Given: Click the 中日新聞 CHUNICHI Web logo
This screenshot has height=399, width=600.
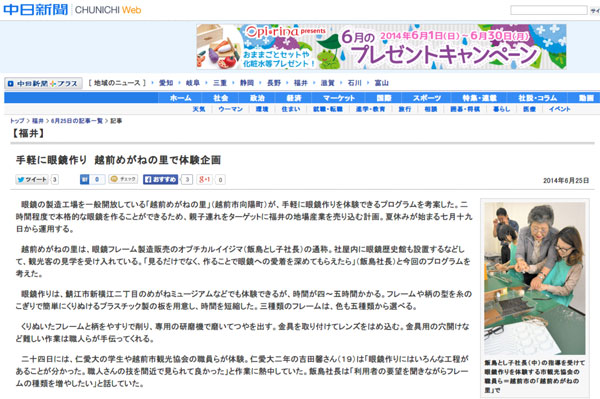Looking at the screenshot, I should coord(72,10).
